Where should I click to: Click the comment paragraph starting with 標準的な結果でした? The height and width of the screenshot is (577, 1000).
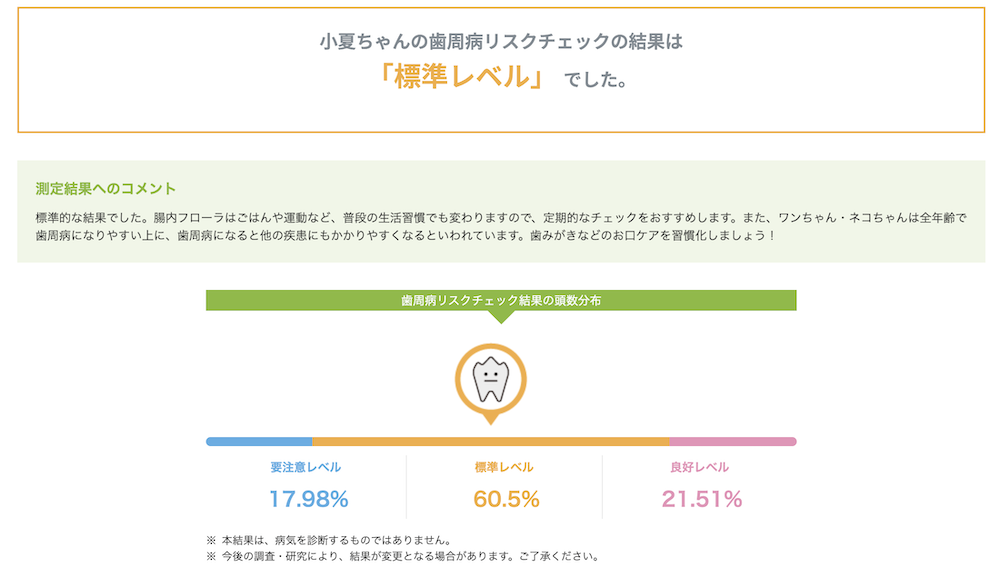coord(500,217)
